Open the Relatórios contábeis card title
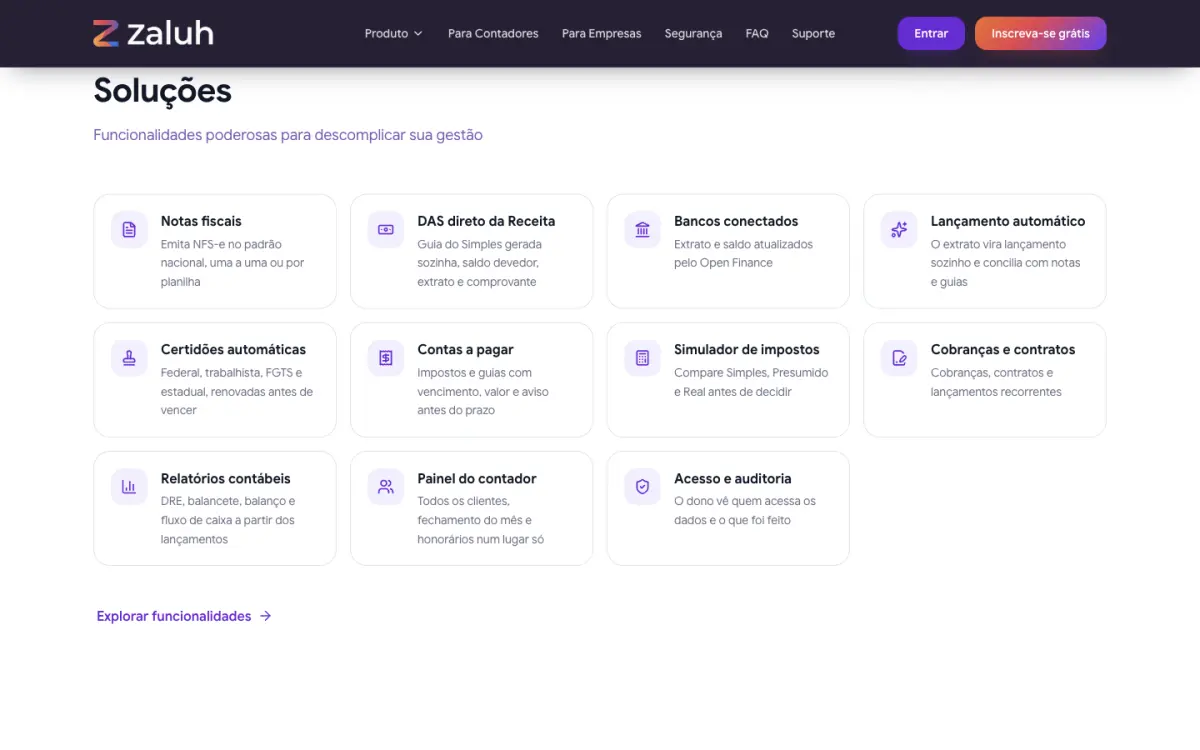This screenshot has height=750, width=1200. pyautogui.click(x=226, y=478)
